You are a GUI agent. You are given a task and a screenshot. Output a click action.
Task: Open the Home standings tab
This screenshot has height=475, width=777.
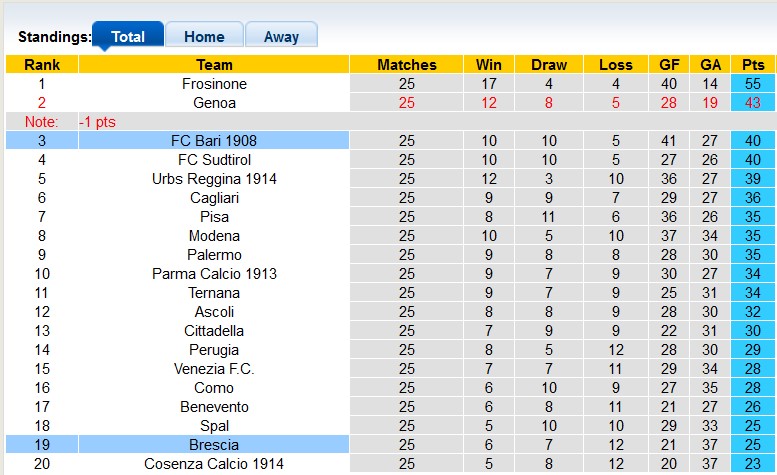point(204,37)
